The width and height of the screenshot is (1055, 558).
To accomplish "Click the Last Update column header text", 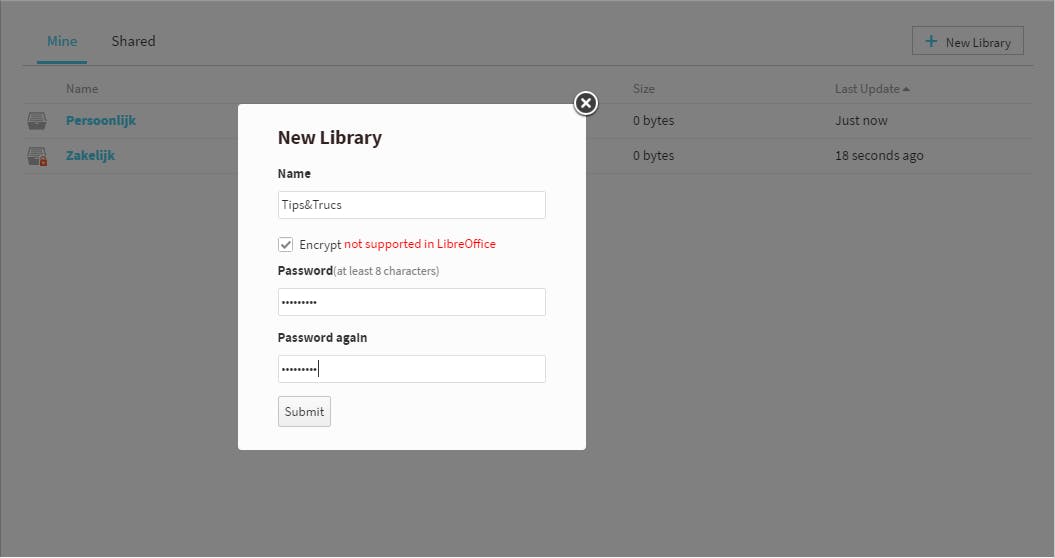I will click(x=867, y=89).
